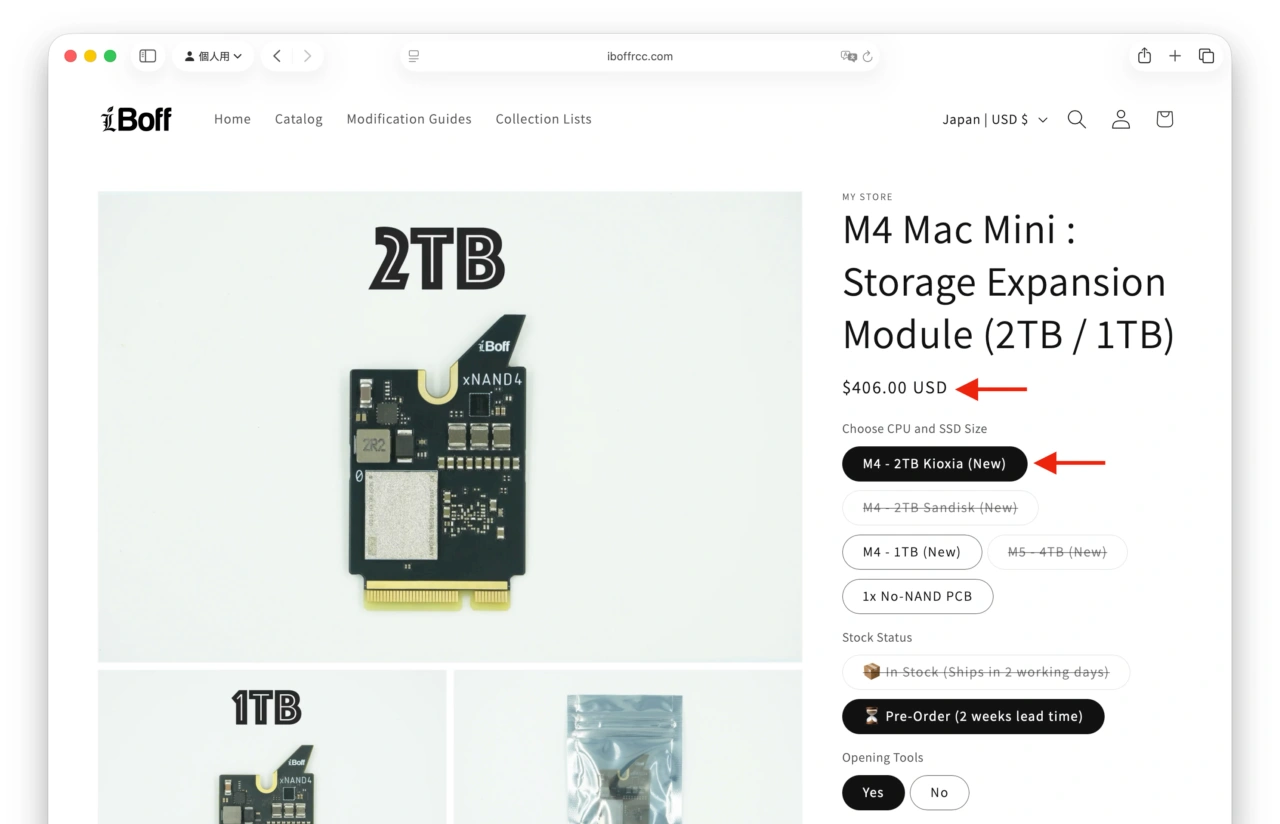Choose No for Opening Tools
Image resolution: width=1280 pixels, height=824 pixels.
pos(939,792)
